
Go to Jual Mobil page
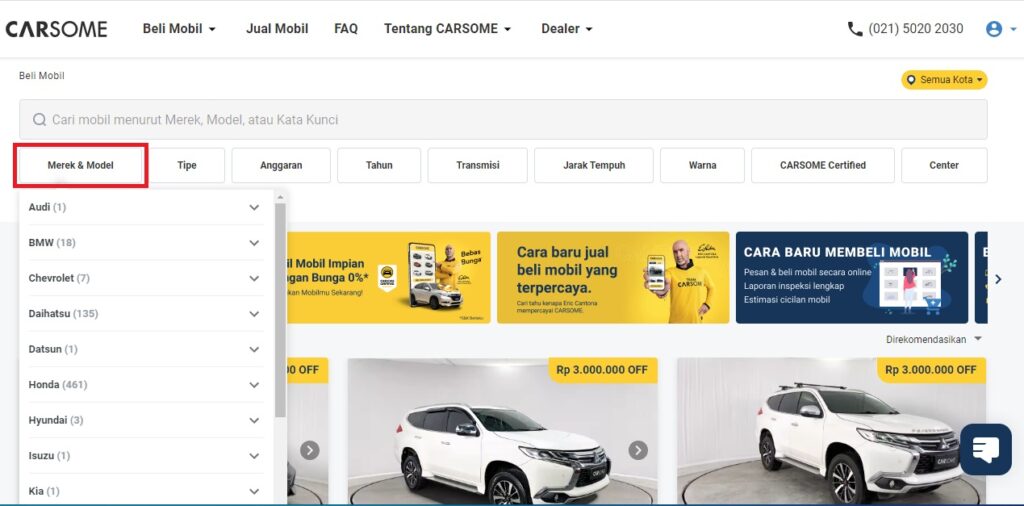click(277, 29)
